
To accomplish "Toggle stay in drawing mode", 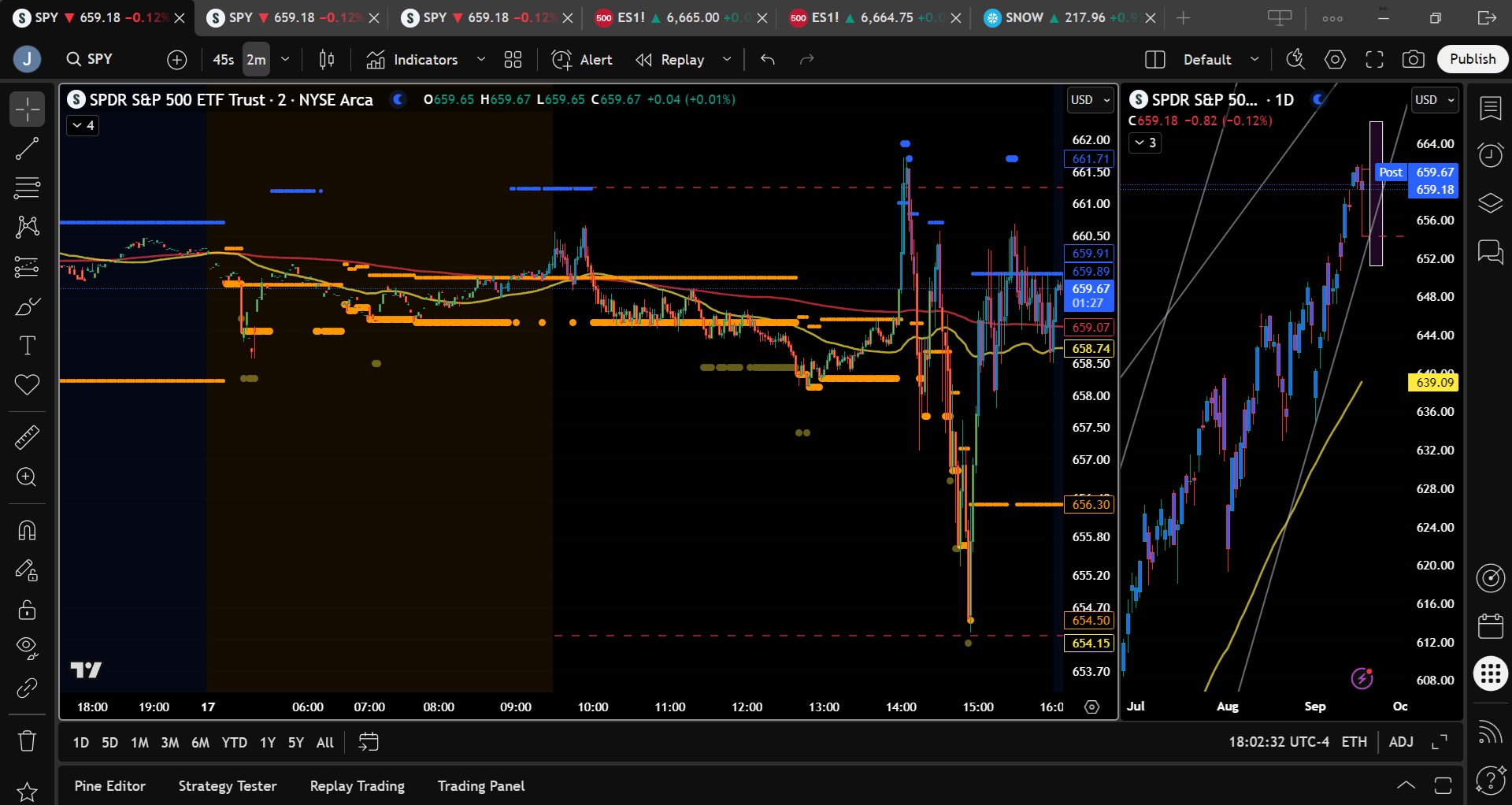I will [27, 570].
